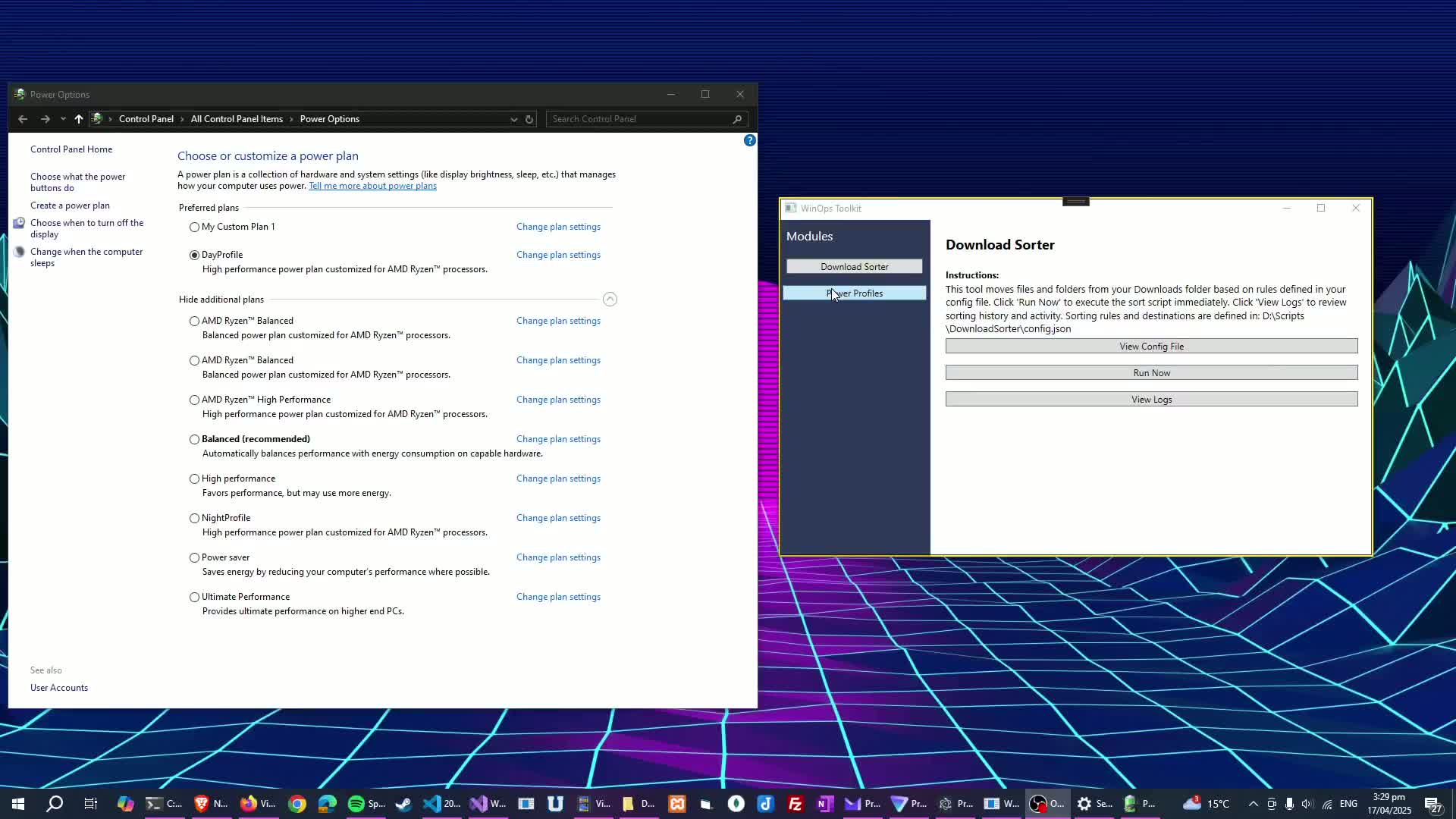The height and width of the screenshot is (819, 1456).
Task: Click Change plan settings for Power saver
Action: (x=558, y=557)
